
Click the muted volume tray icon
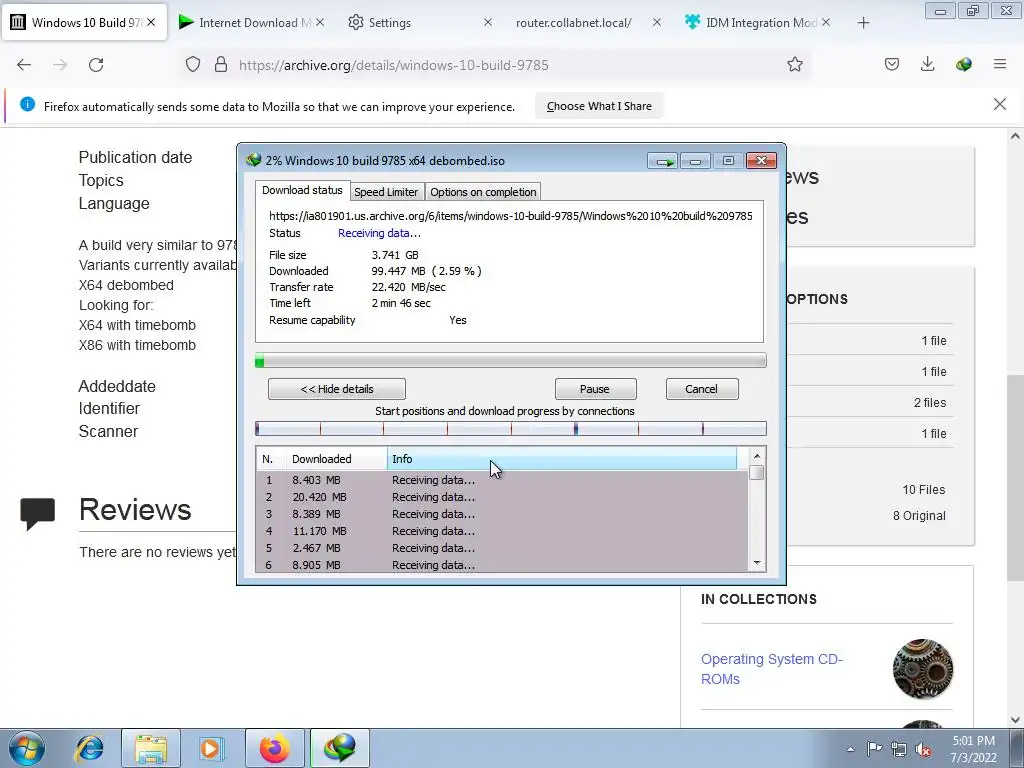click(923, 749)
